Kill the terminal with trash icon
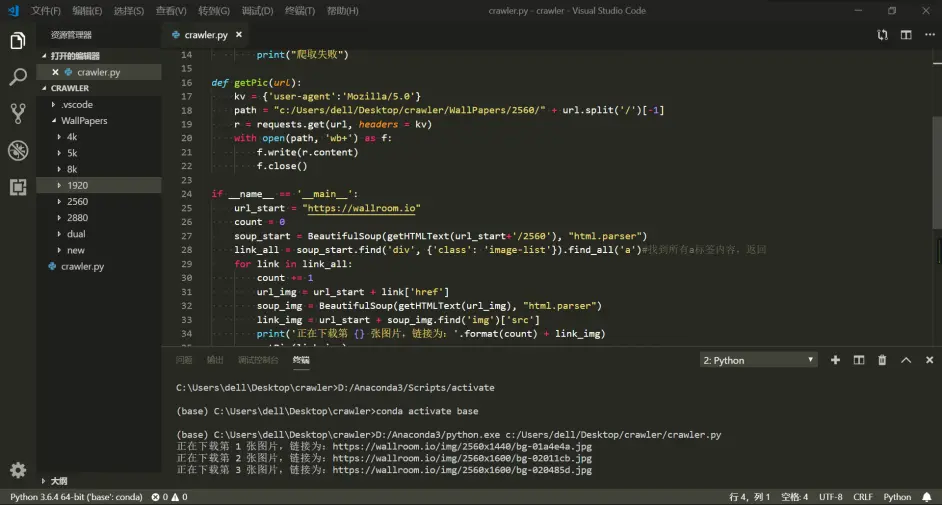Screen dimensions: 942x505 882,360
